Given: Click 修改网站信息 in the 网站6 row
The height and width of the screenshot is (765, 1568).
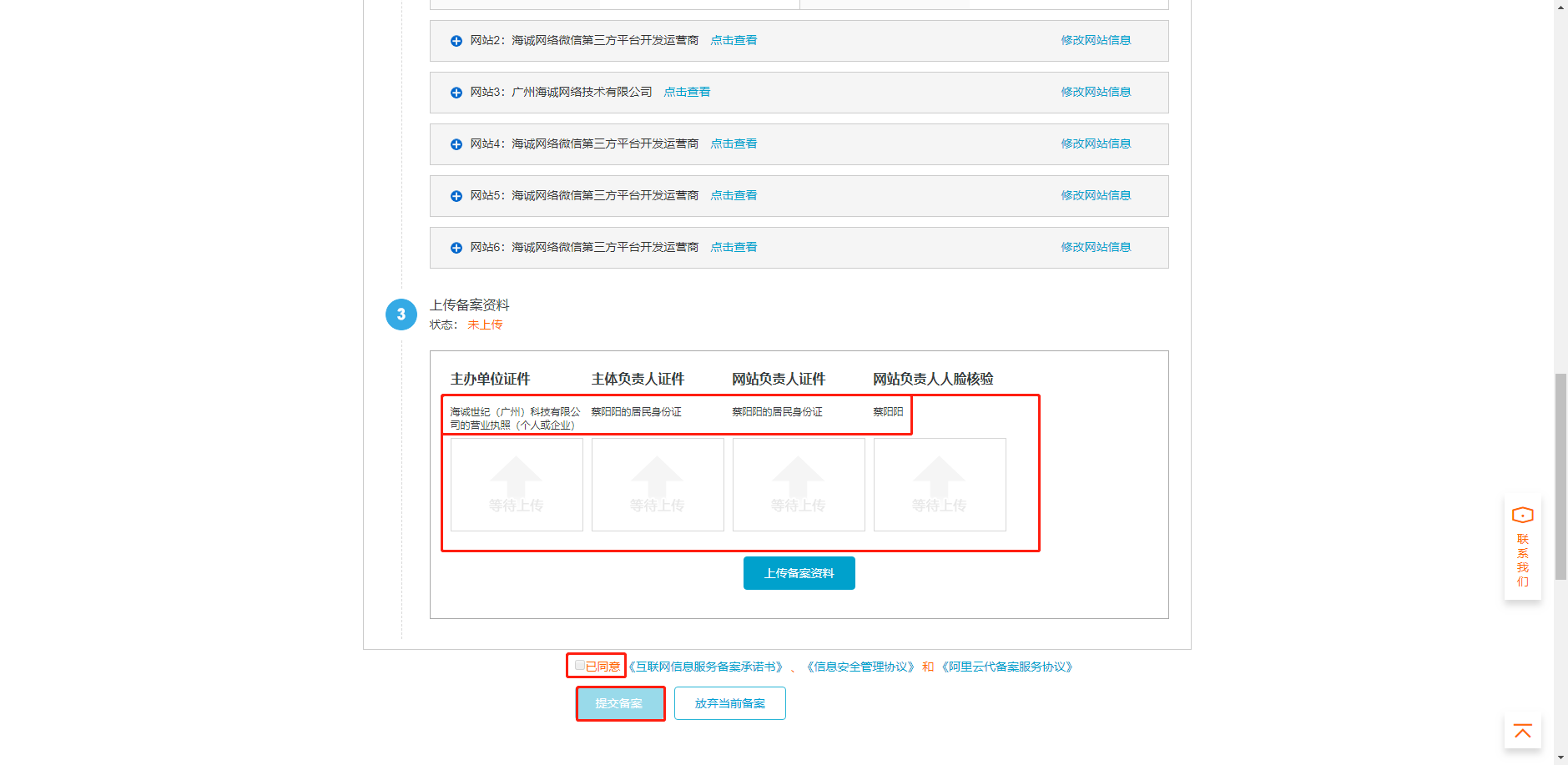Looking at the screenshot, I should tap(1096, 247).
